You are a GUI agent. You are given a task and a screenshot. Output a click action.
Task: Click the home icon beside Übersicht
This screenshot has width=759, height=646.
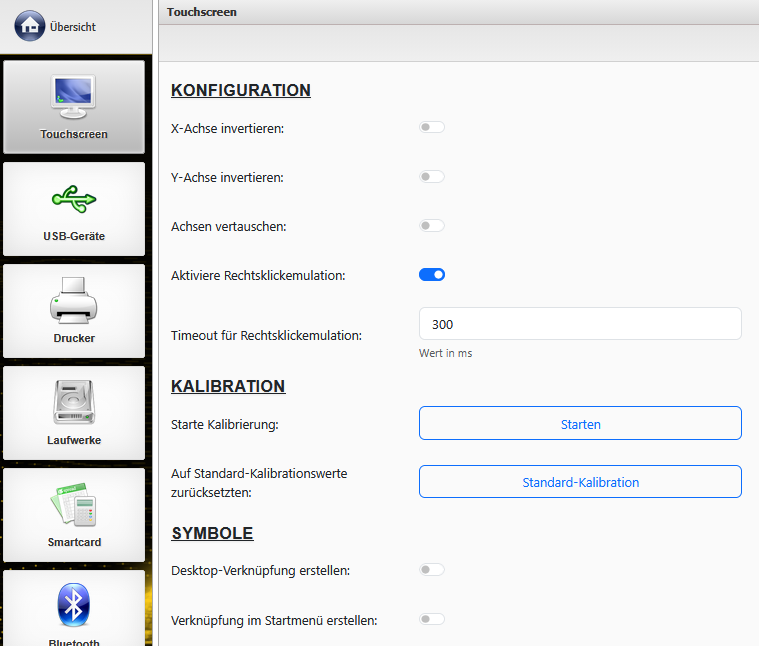[x=30, y=26]
